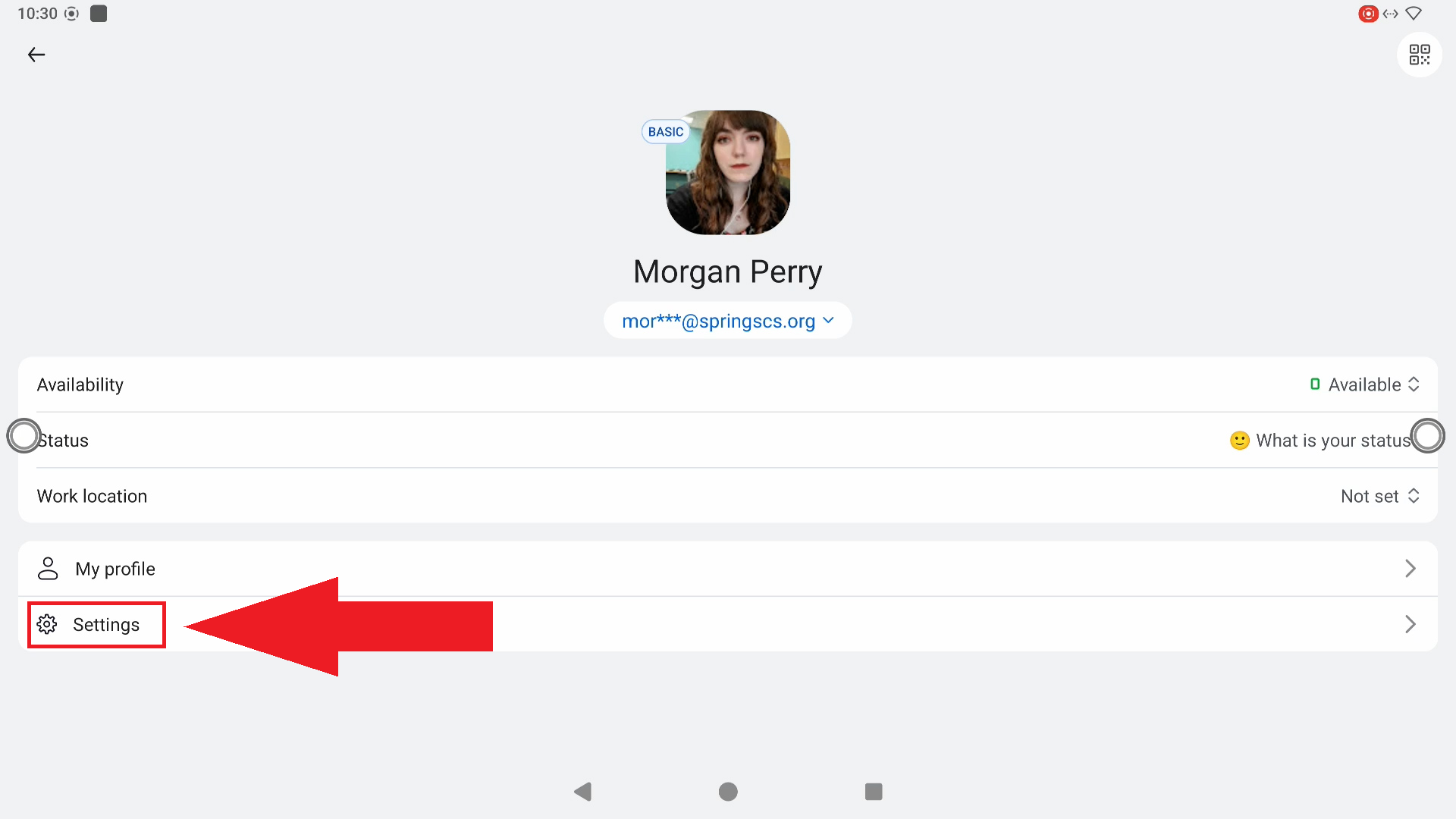Tap the Android recent apps square
This screenshot has height=819, width=1456.
[x=874, y=792]
